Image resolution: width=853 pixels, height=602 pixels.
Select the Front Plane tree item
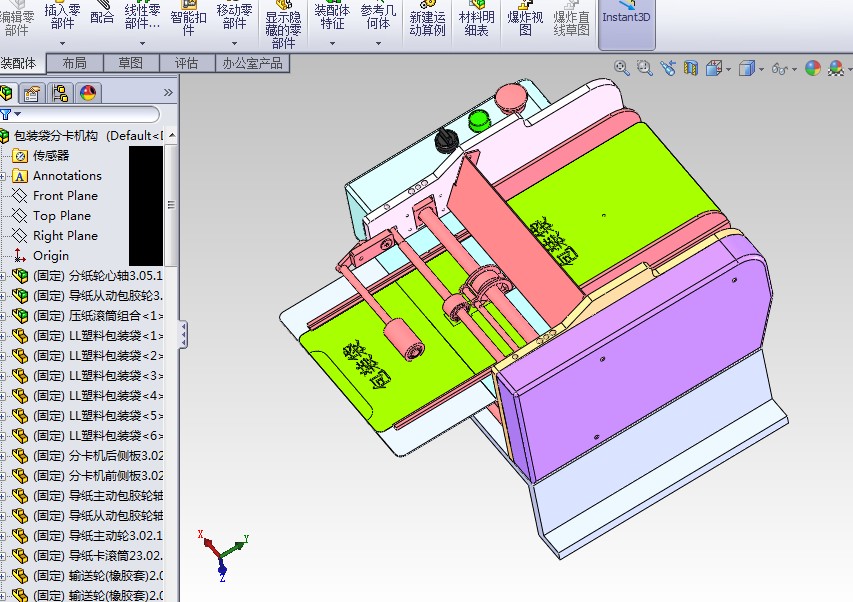point(65,196)
